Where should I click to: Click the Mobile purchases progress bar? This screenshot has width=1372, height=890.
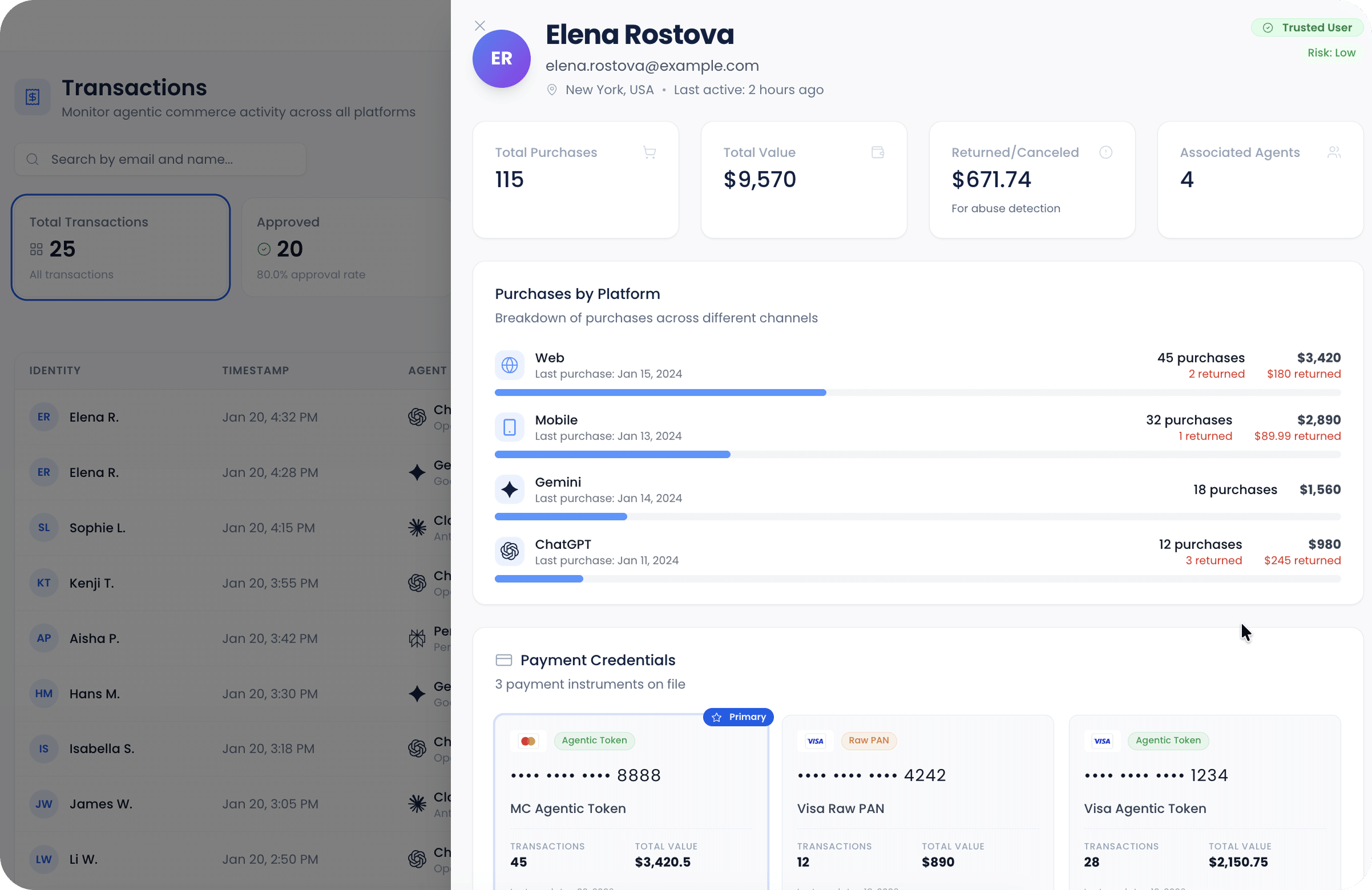coord(918,455)
